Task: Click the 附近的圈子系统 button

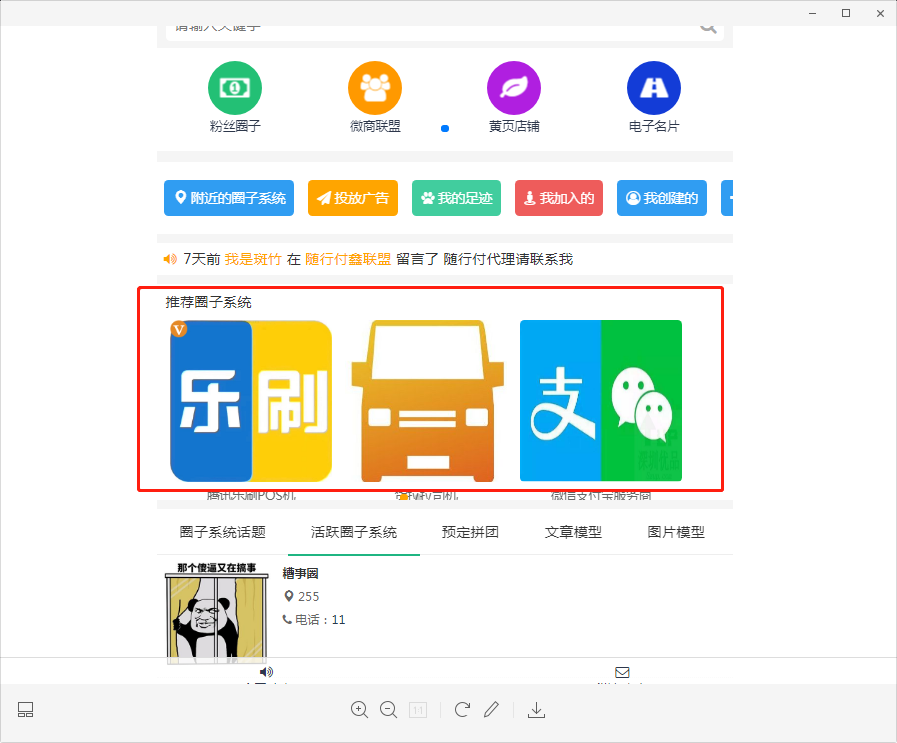Action: point(230,198)
